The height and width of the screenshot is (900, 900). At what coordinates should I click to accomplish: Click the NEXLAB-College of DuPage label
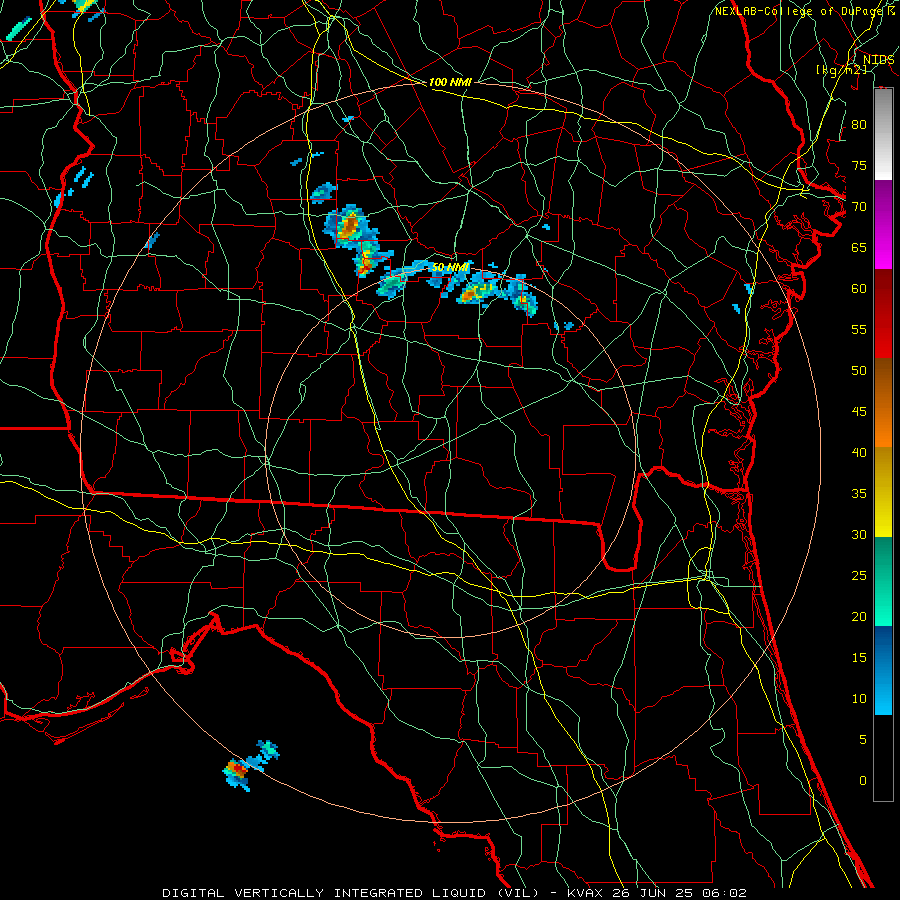pyautogui.click(x=799, y=11)
